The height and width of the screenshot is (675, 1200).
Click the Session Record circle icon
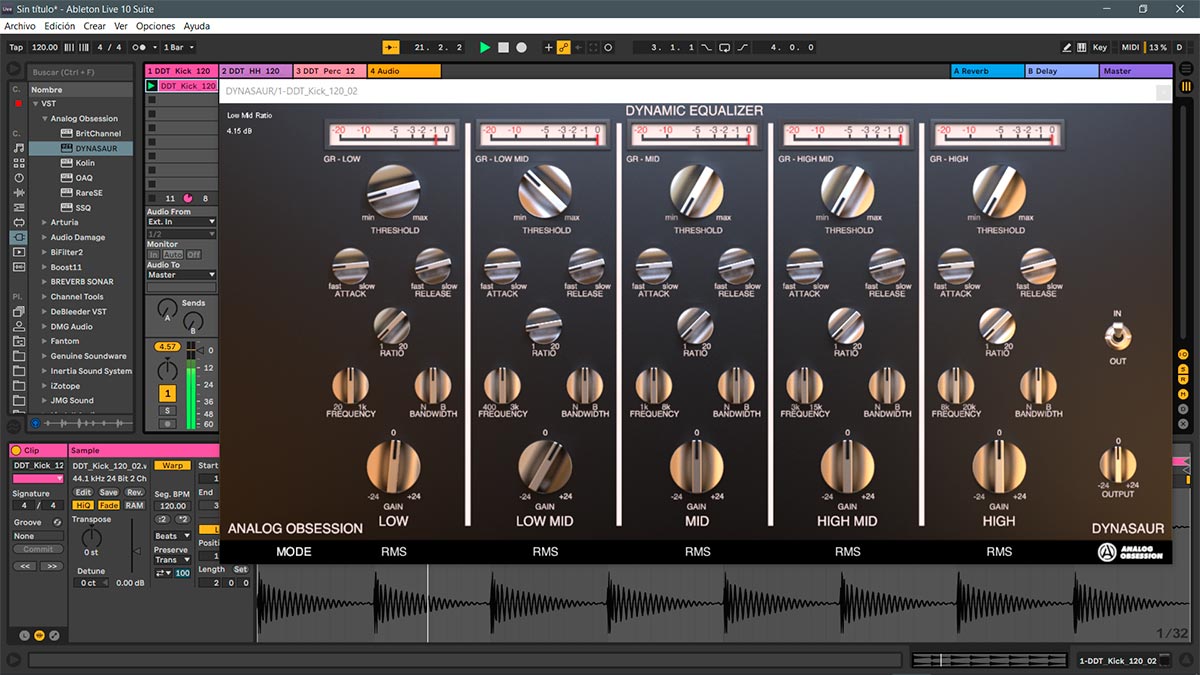coord(608,47)
